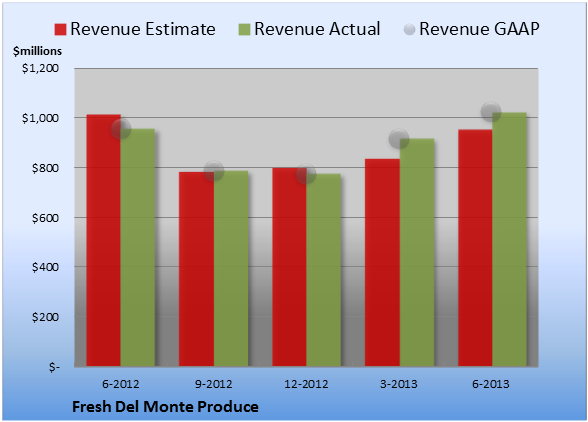Screen dimensions: 588x422
Task: Select the green actual bar for 6-2013
Action: click(509, 239)
